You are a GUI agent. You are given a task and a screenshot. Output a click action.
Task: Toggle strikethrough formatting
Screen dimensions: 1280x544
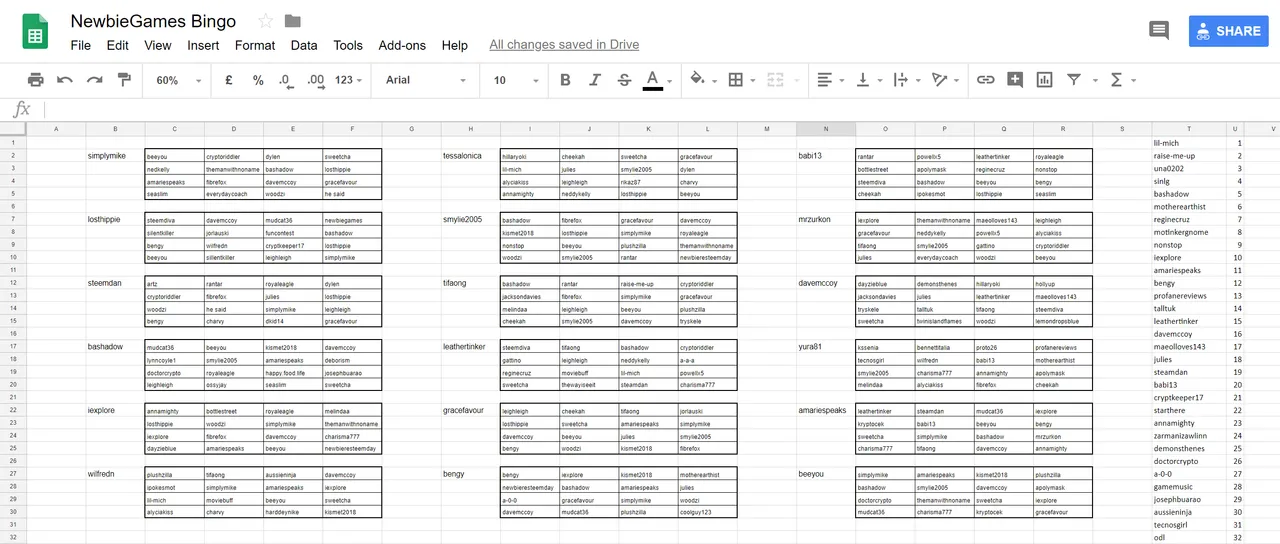pyautogui.click(x=624, y=80)
